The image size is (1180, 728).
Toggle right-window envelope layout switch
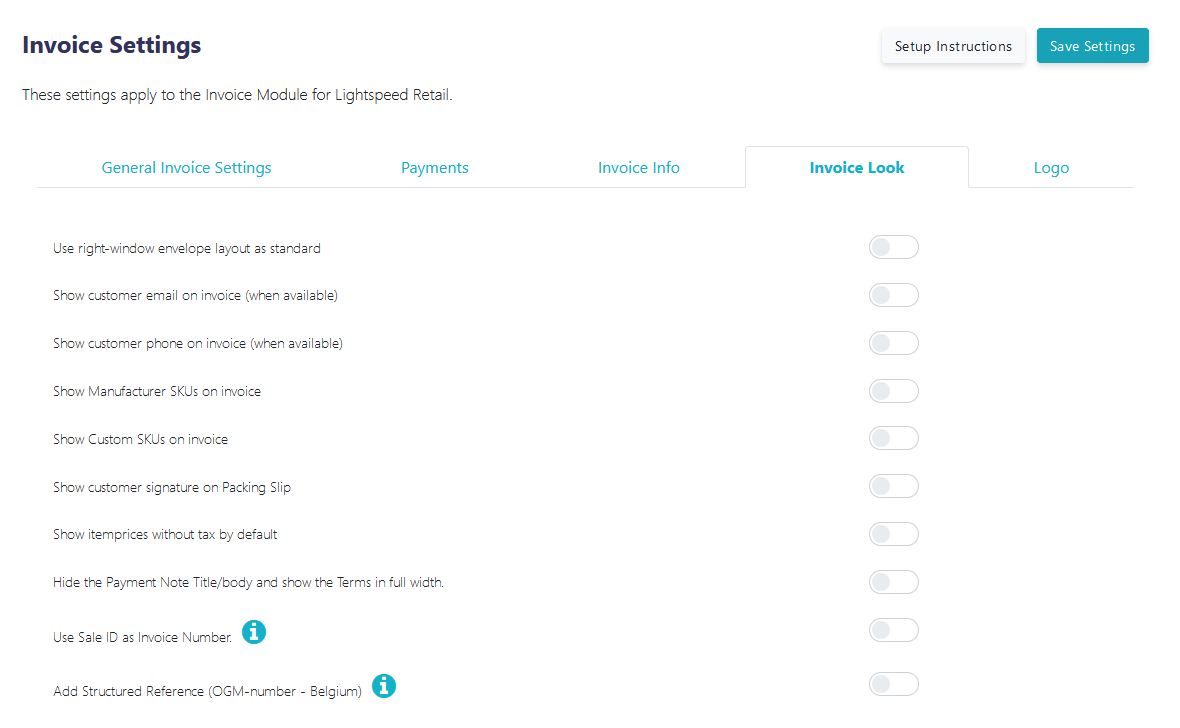[x=893, y=247]
